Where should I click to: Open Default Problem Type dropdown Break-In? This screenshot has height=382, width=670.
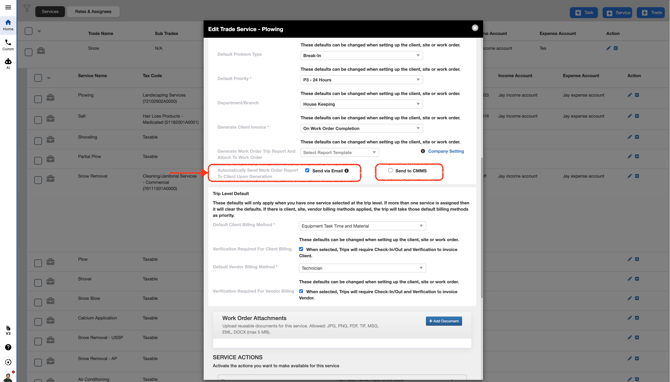pyautogui.click(x=361, y=56)
